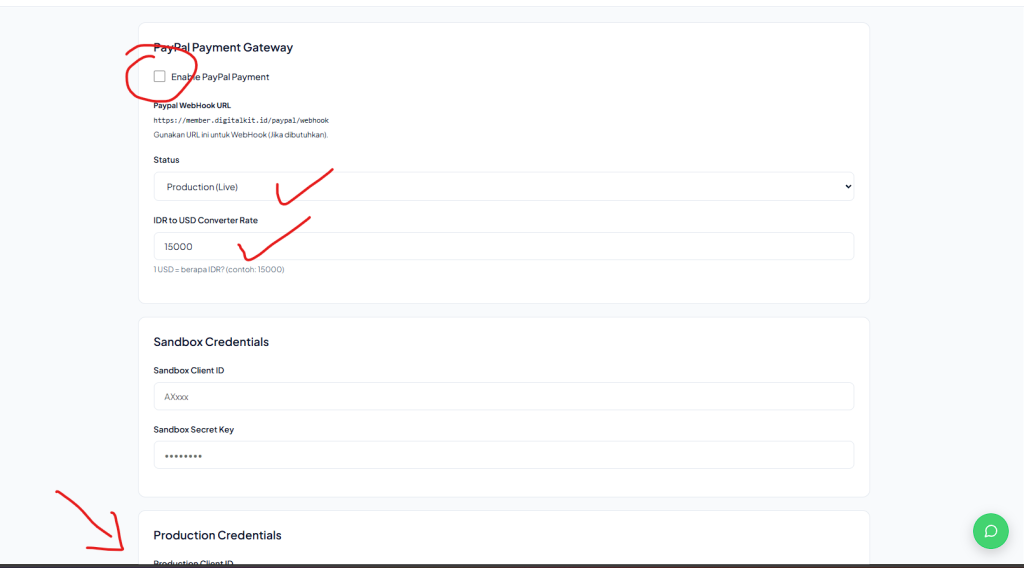Focus the IDR to USD Converter Rate field
1024x568 pixels.
click(x=503, y=246)
